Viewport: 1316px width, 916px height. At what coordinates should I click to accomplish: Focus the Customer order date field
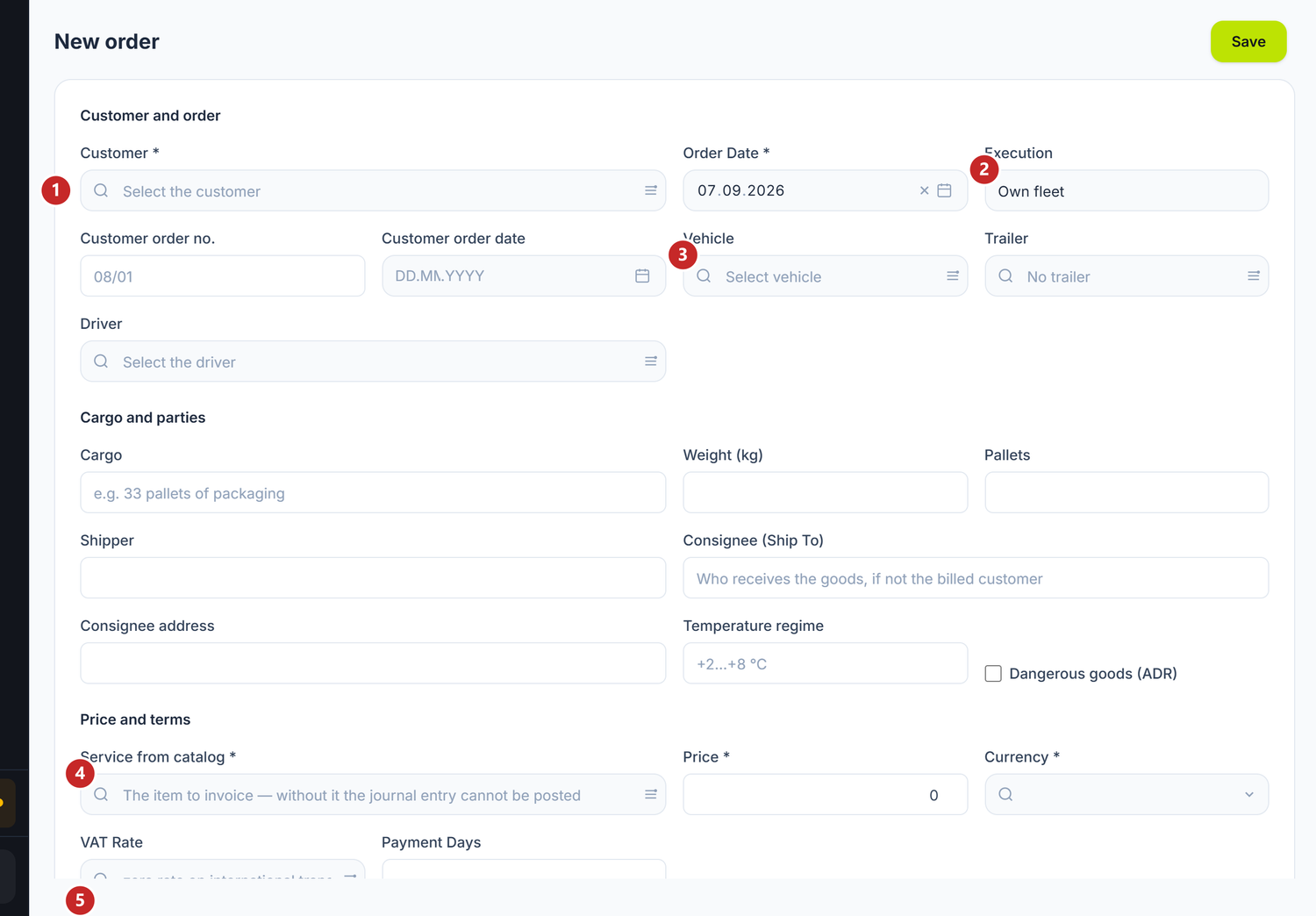524,276
